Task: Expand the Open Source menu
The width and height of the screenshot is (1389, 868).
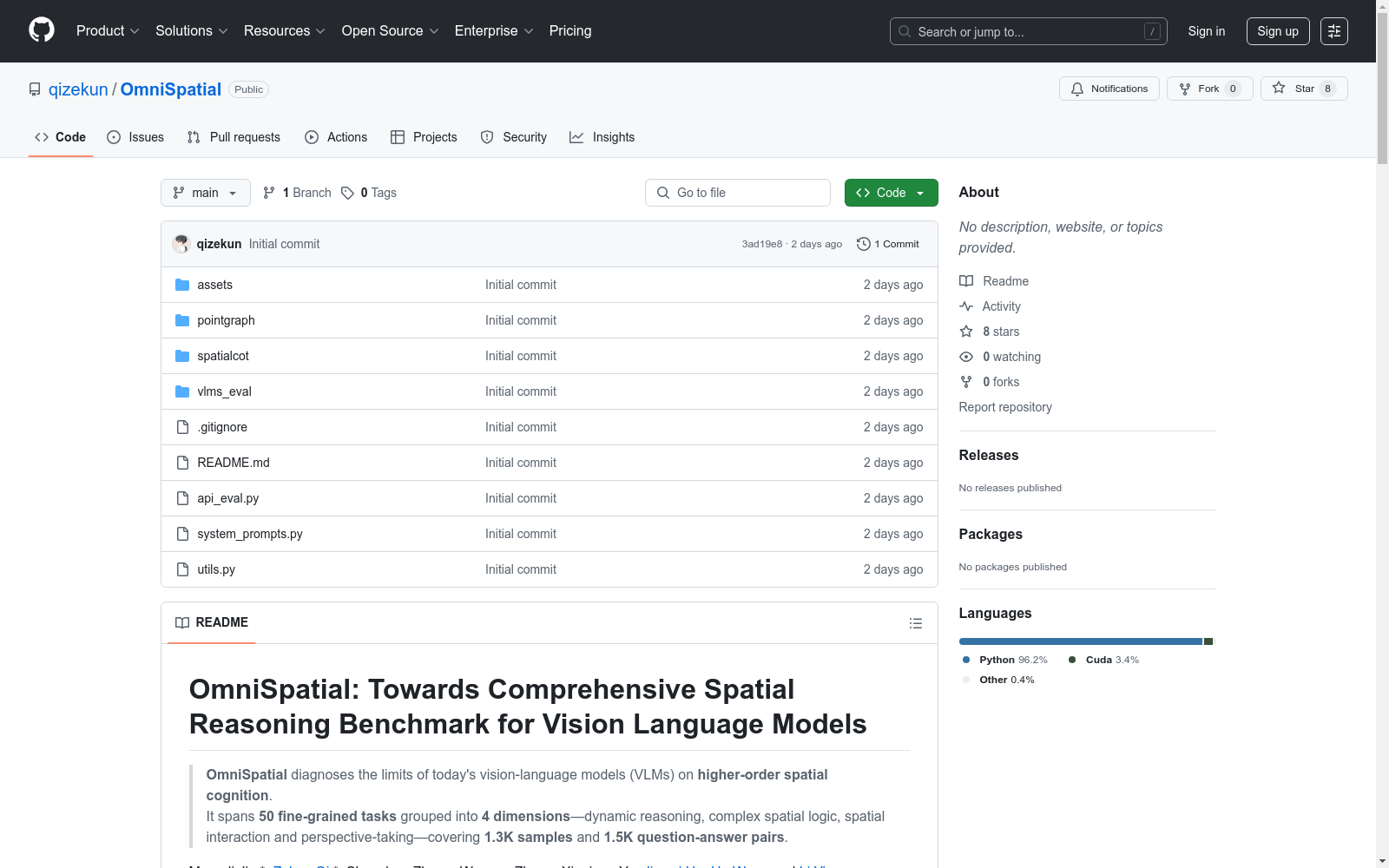Action: 391,31
